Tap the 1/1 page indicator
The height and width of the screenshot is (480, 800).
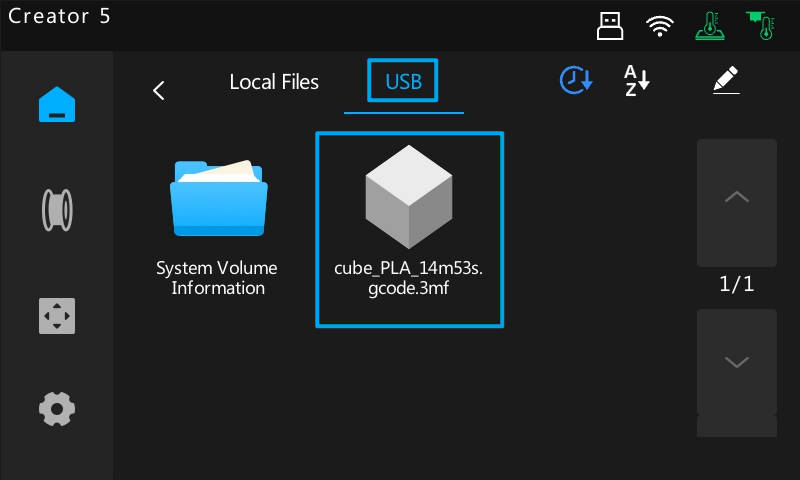(x=736, y=284)
